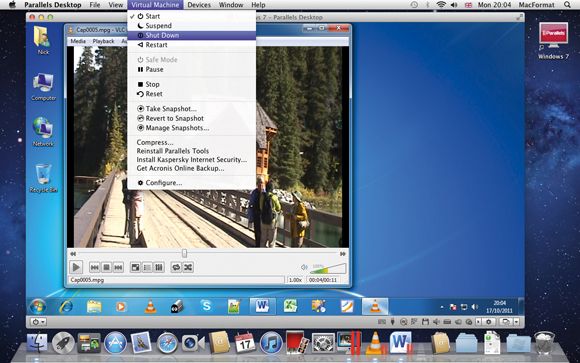Click the checked Start menu item
Screen dimensions: 580x363
tap(192, 16)
